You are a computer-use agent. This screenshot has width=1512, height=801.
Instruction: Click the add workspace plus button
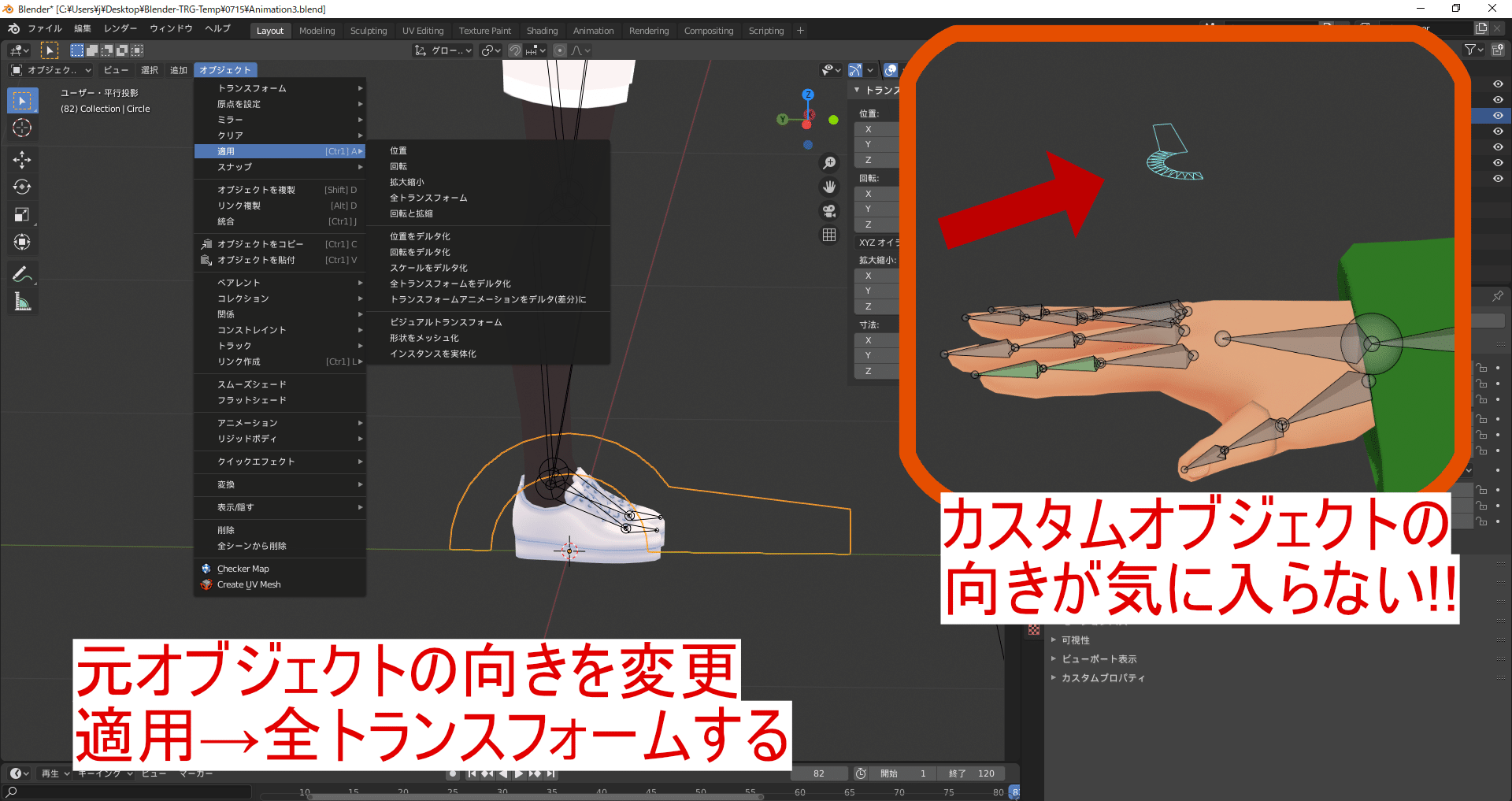(x=800, y=31)
